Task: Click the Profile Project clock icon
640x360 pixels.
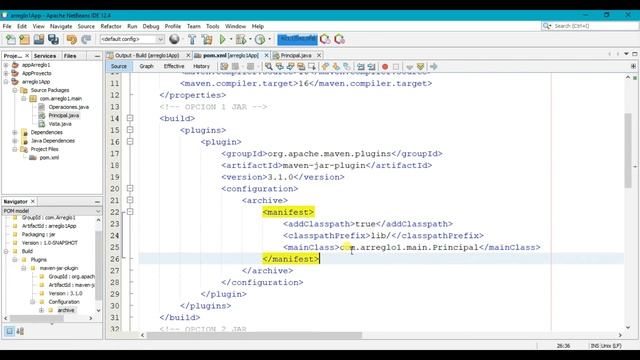Action: 260,39
